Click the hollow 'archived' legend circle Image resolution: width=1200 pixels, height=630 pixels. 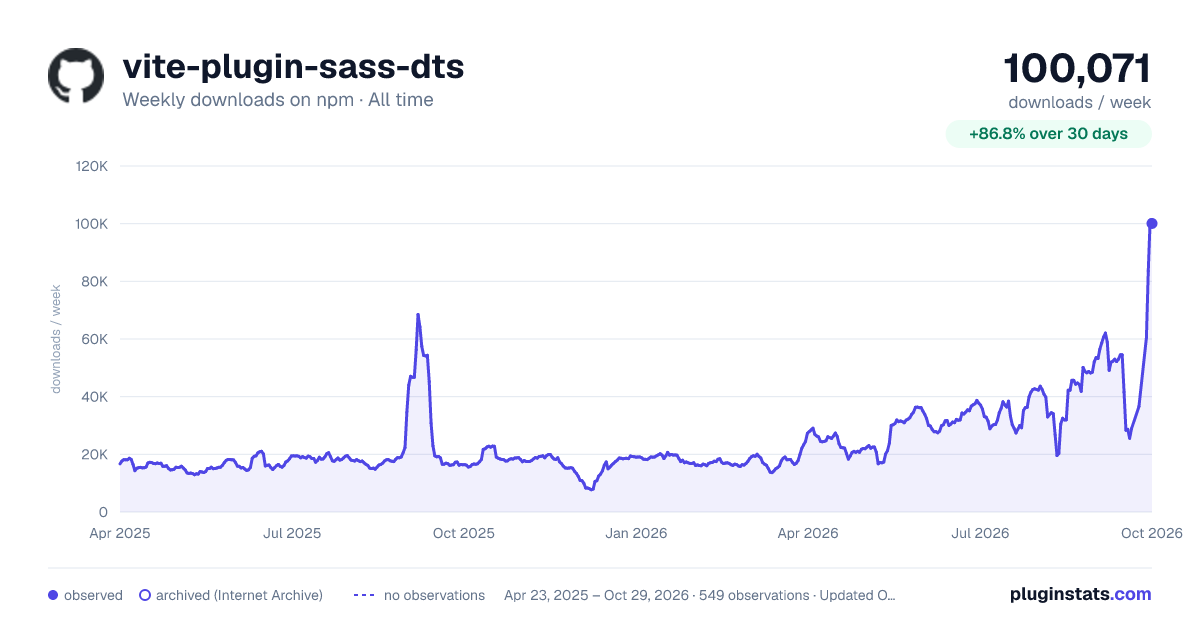[145, 595]
